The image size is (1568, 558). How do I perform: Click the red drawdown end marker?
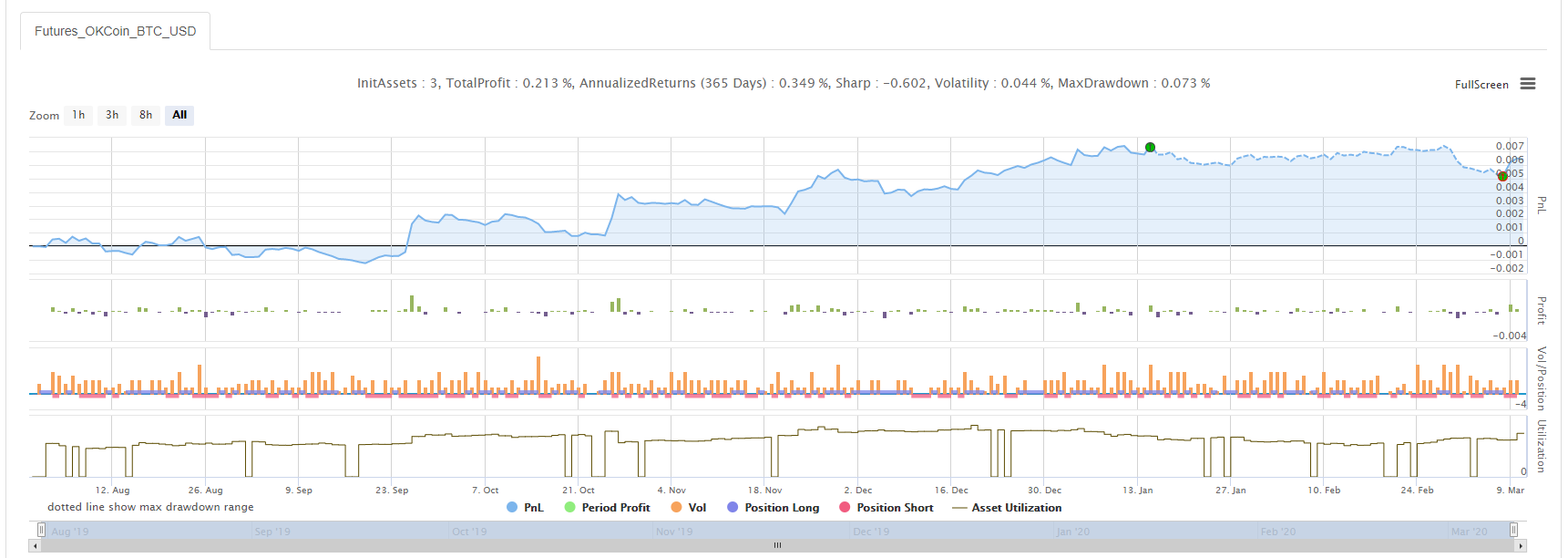tap(1502, 176)
